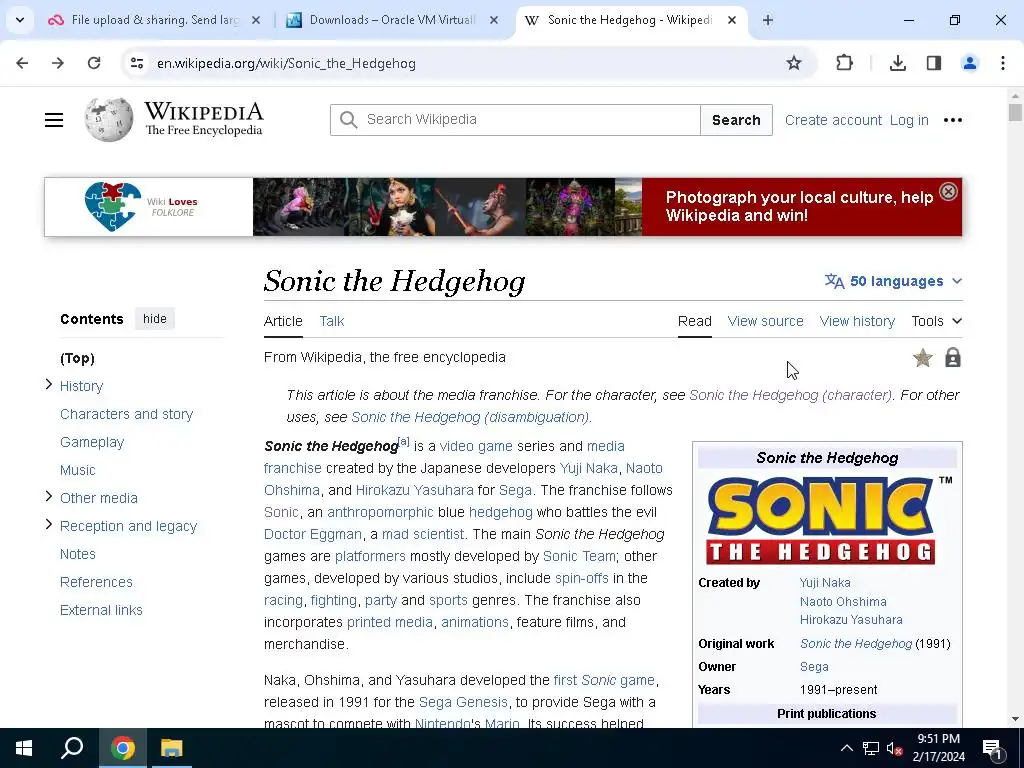
Task: Open Wikipedia personal tools ellipsis menu
Action: click(953, 120)
